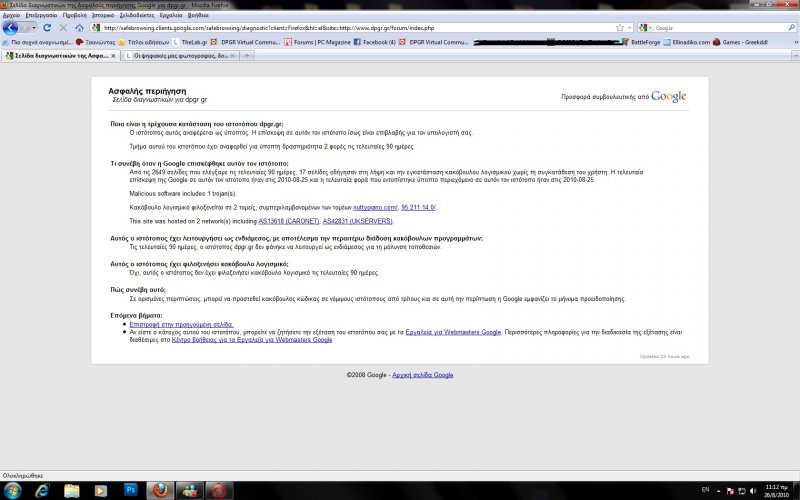
Task: Close the 'Σελίδα διαγνωστικών' tab
Action: (113, 56)
